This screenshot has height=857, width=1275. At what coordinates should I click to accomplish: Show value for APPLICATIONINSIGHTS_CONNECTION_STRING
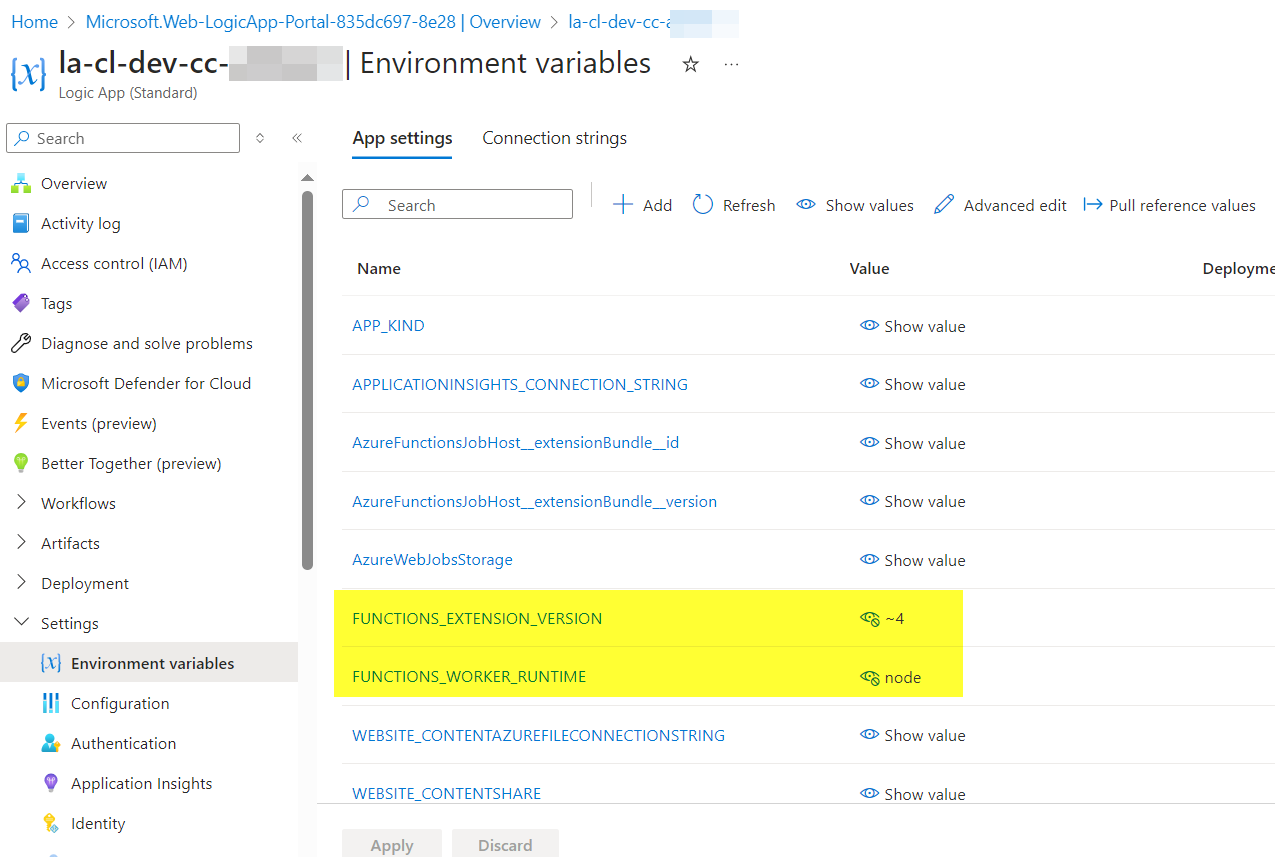pos(913,384)
